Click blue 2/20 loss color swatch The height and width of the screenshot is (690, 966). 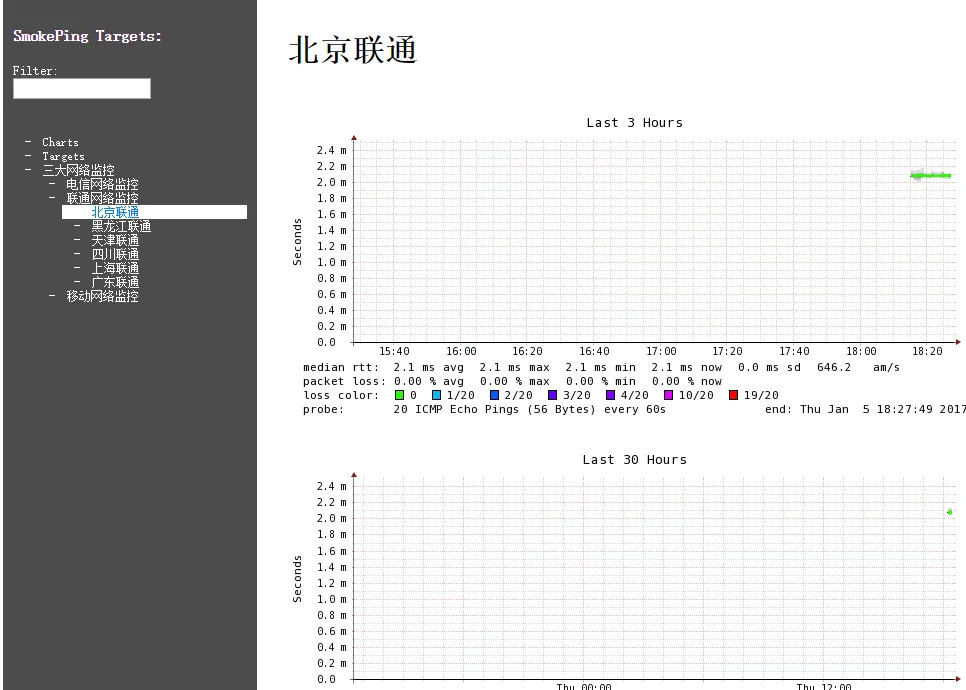tap(494, 395)
